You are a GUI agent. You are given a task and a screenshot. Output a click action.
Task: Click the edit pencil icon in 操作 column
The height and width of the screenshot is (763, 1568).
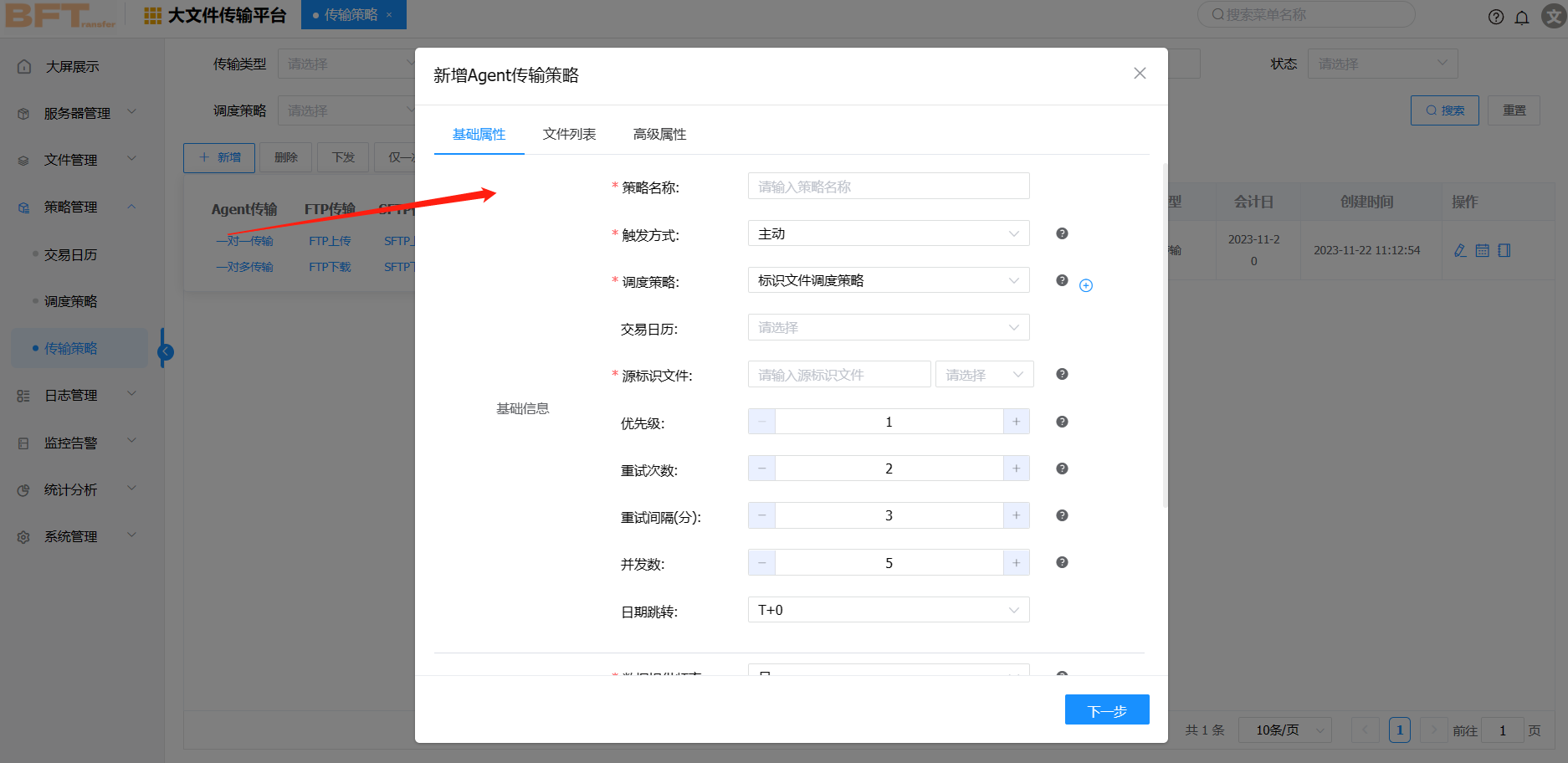tap(1460, 250)
